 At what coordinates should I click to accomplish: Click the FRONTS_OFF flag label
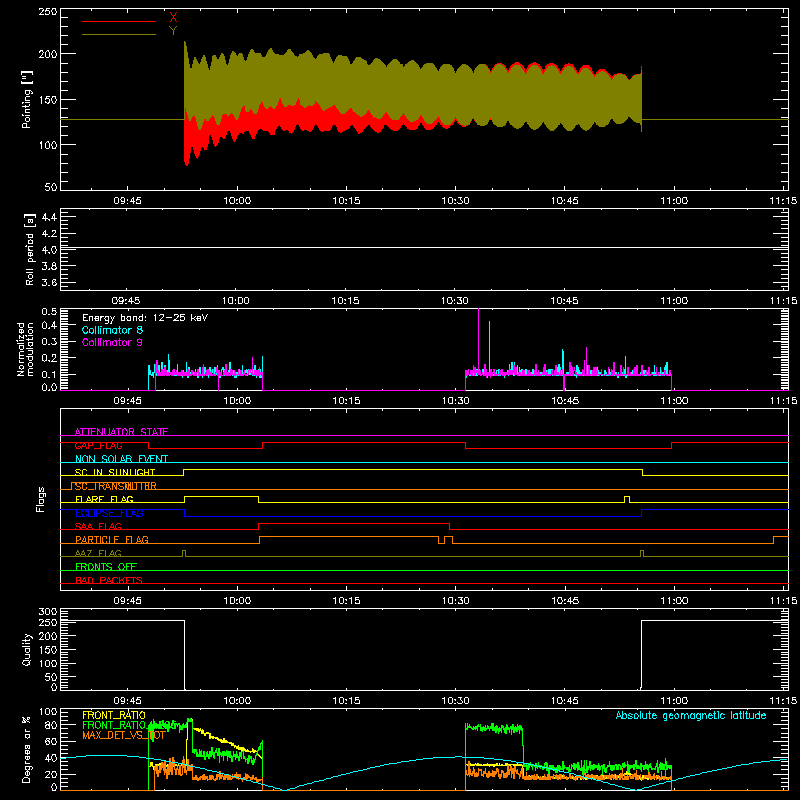(x=106, y=567)
